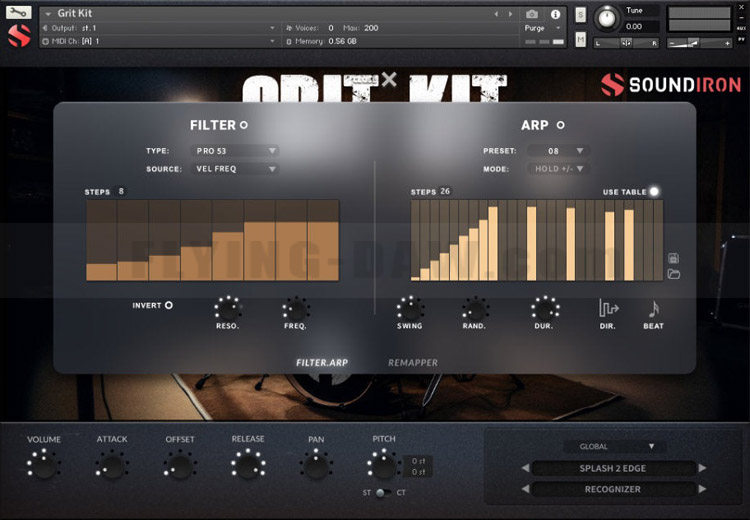Click previous arrow beside SPLASH 2 EDGE
The height and width of the screenshot is (520, 750).
coord(525,468)
